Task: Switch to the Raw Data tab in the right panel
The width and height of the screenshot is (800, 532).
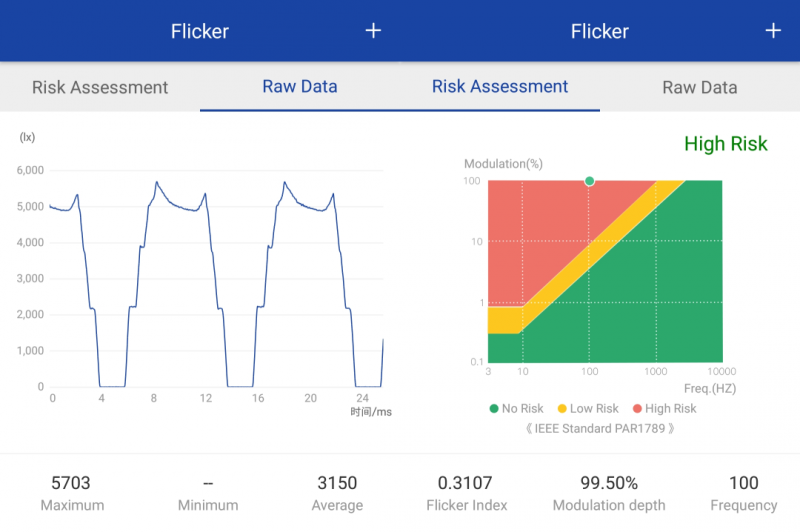Action: coord(700,87)
